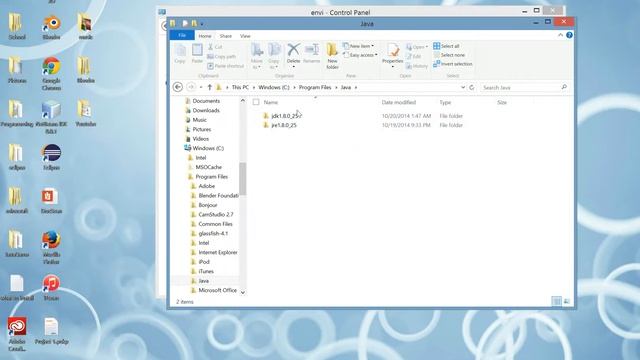The image size is (640, 360).
Task: Click Windows (C:) in address breadcrumb
Action: click(273, 87)
